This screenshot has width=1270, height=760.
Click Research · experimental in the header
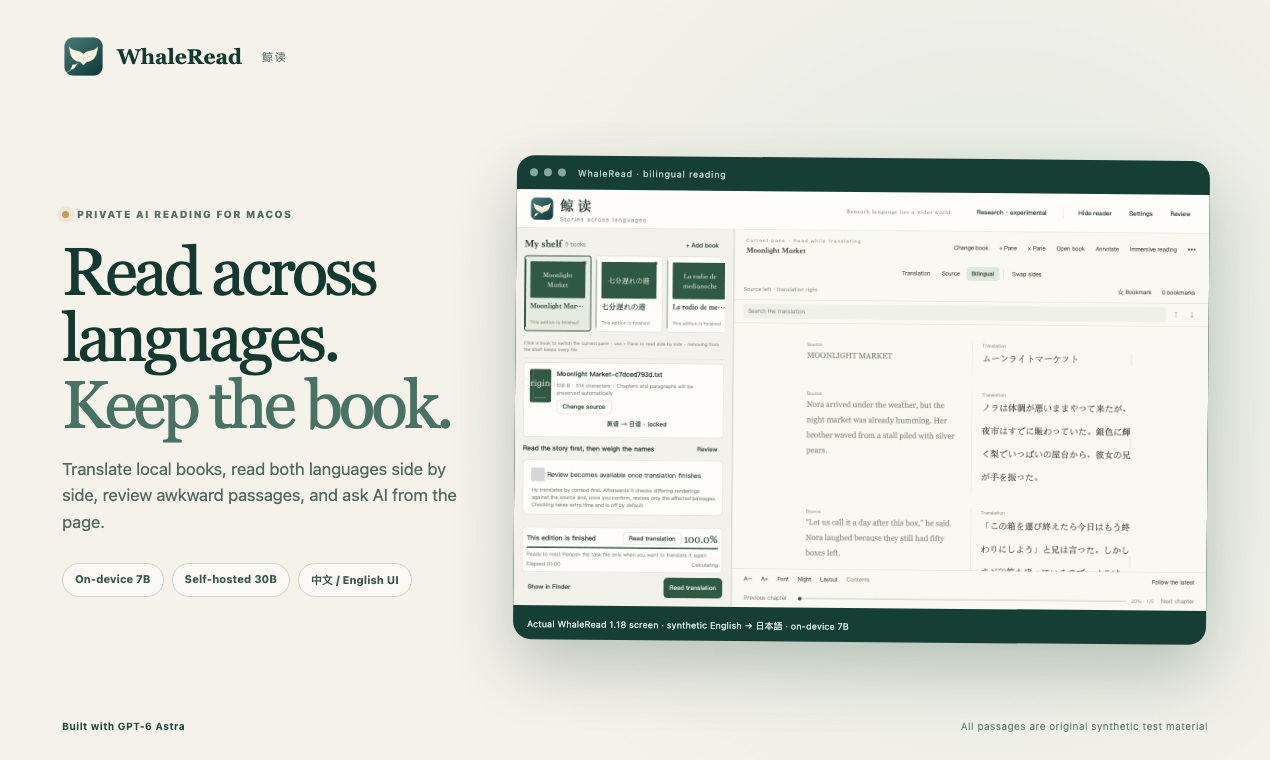coord(1011,212)
